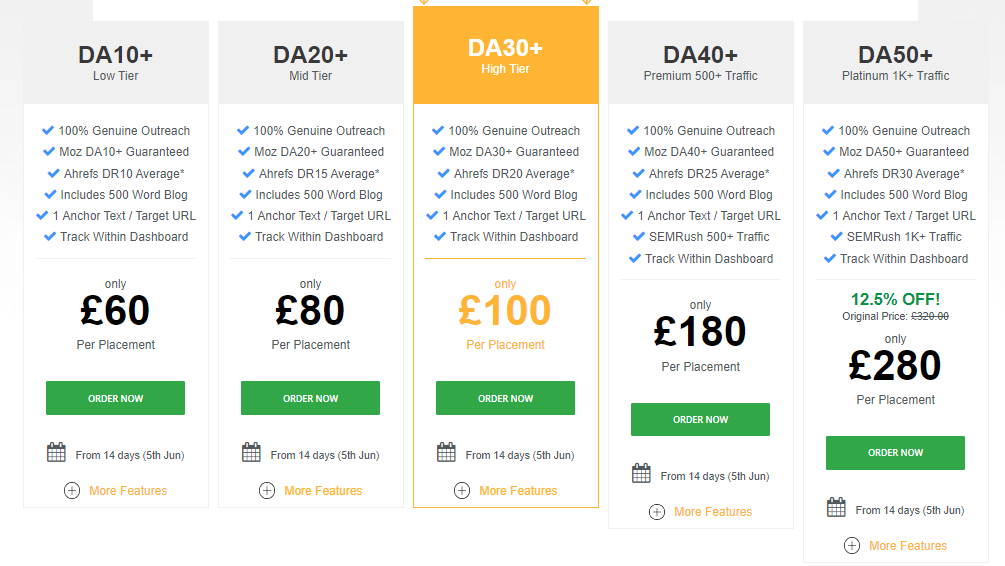The image size is (1005, 566).
Task: Order the £280 Platinum placement
Action: click(x=895, y=453)
